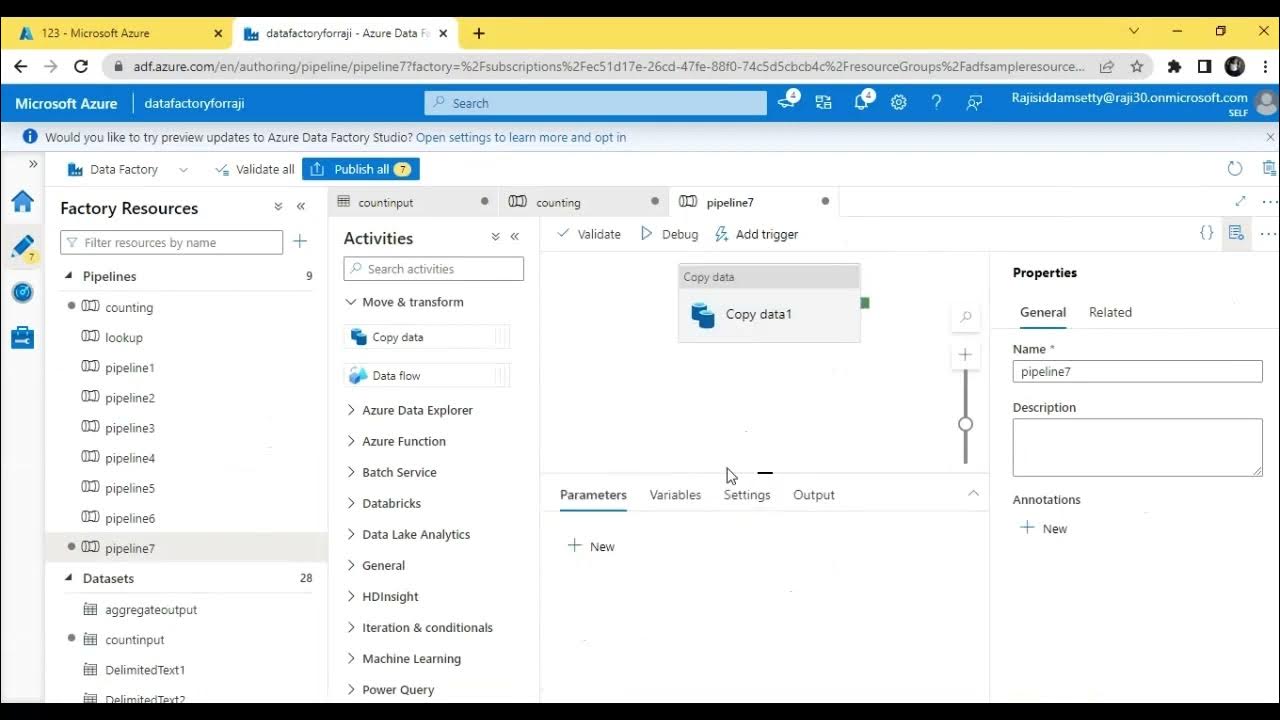
Task: Select the Settings tab
Action: pyautogui.click(x=747, y=495)
